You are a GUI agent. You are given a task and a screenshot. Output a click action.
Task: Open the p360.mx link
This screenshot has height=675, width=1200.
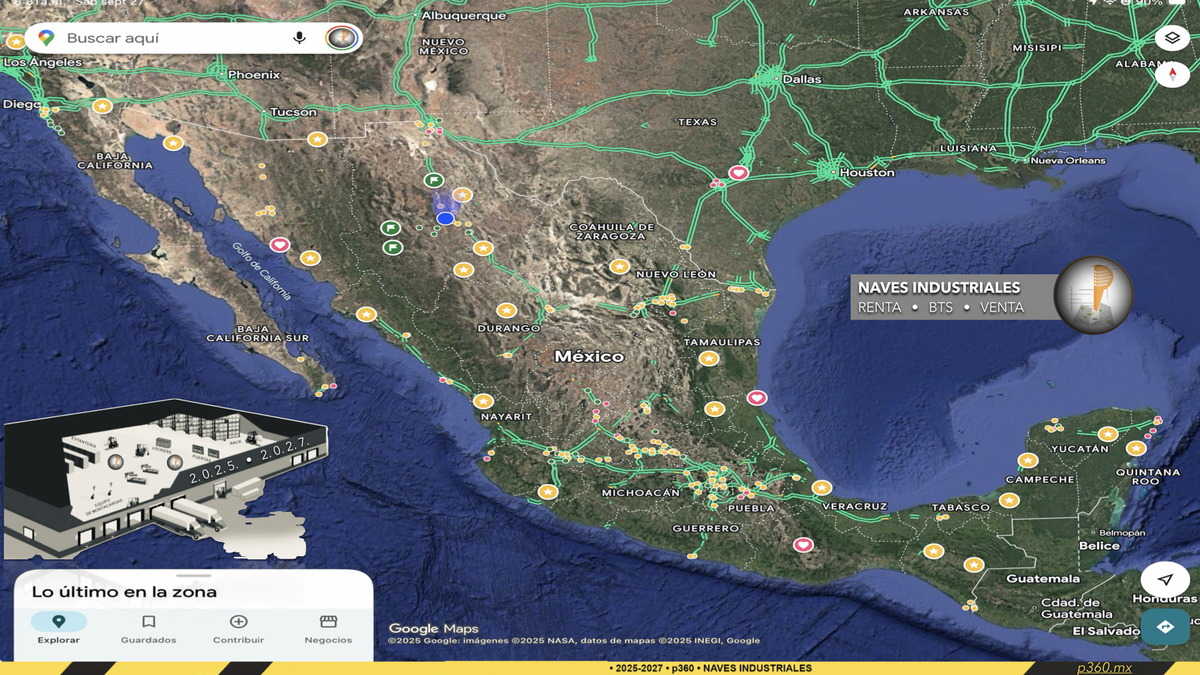1104,667
